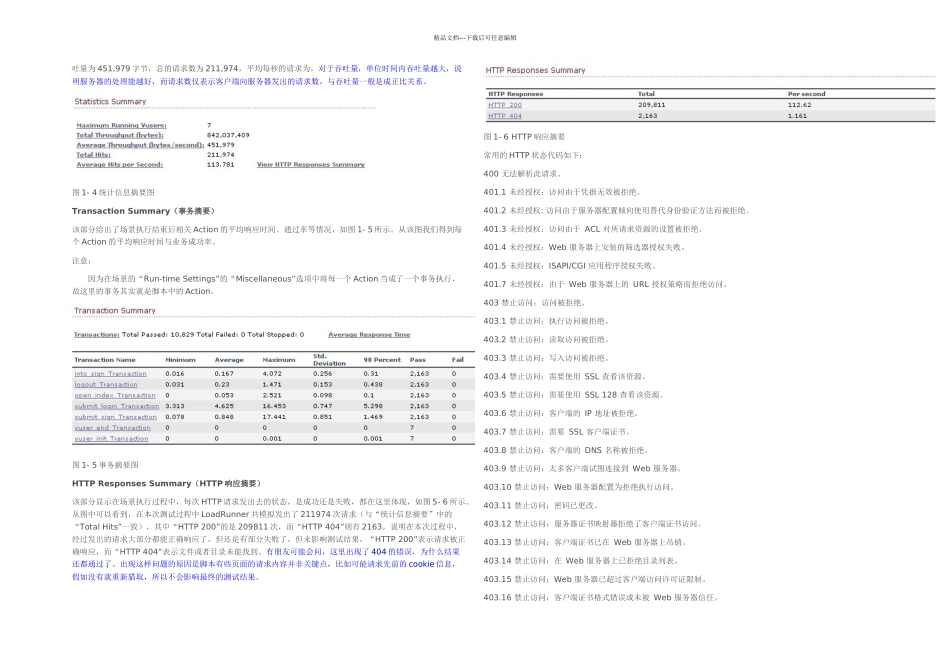The height and width of the screenshot is (672, 950).
Task: Select the total throughput value 842,037,409
Action: (x=228, y=135)
